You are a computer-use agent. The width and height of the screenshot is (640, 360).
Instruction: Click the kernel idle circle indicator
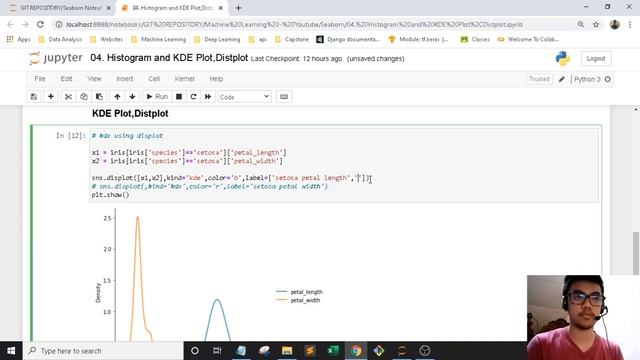pyautogui.click(x=608, y=79)
